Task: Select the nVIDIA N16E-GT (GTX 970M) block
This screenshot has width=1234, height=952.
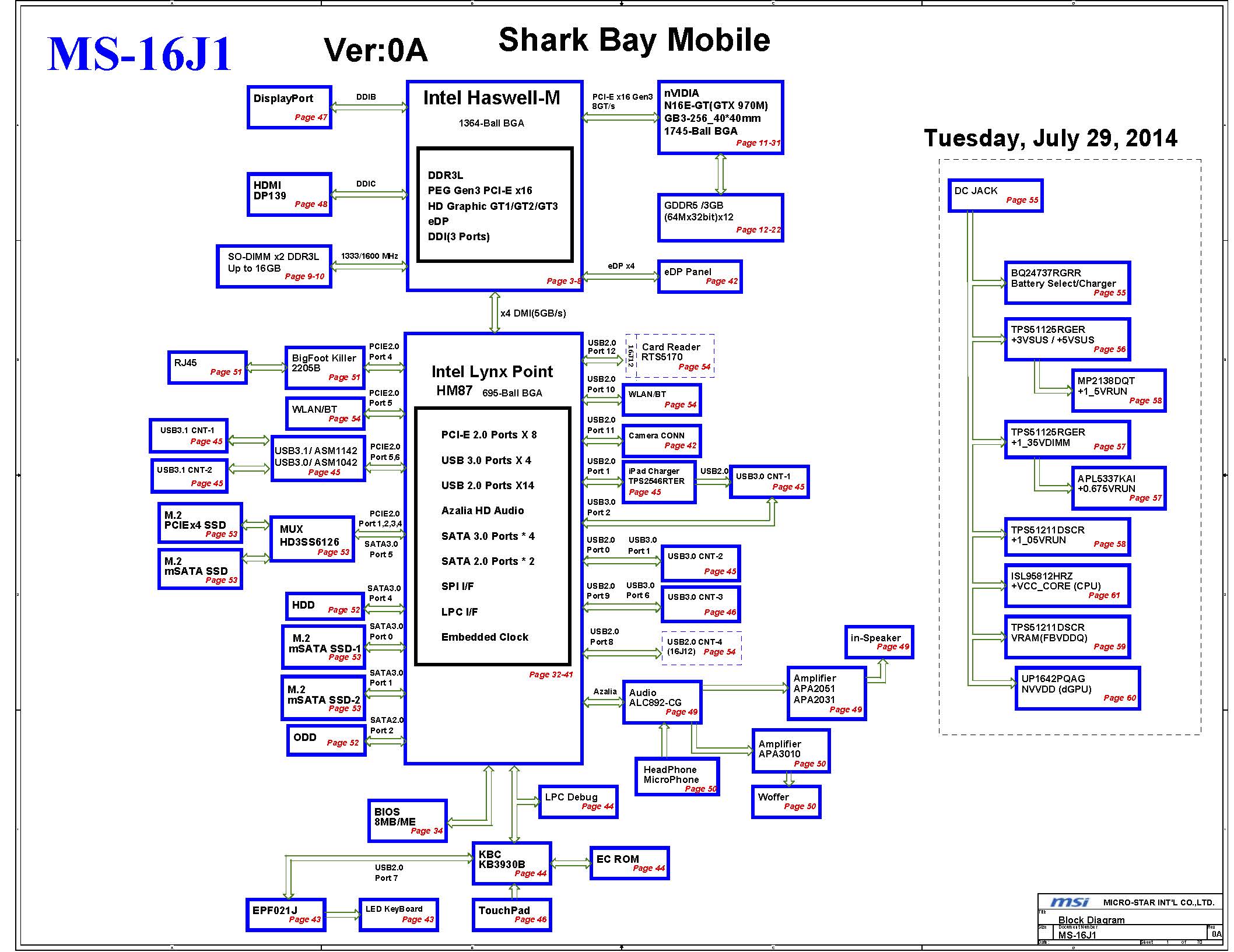Action: [720, 118]
